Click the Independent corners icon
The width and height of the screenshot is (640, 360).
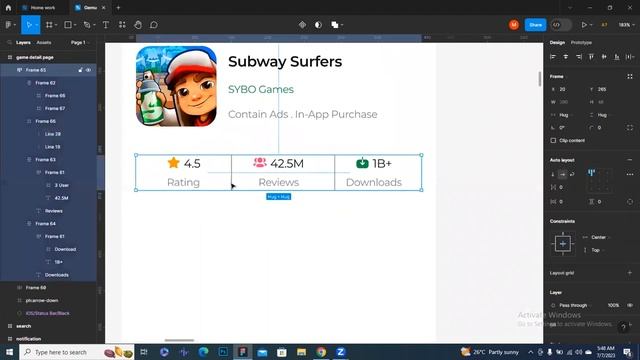630,128
